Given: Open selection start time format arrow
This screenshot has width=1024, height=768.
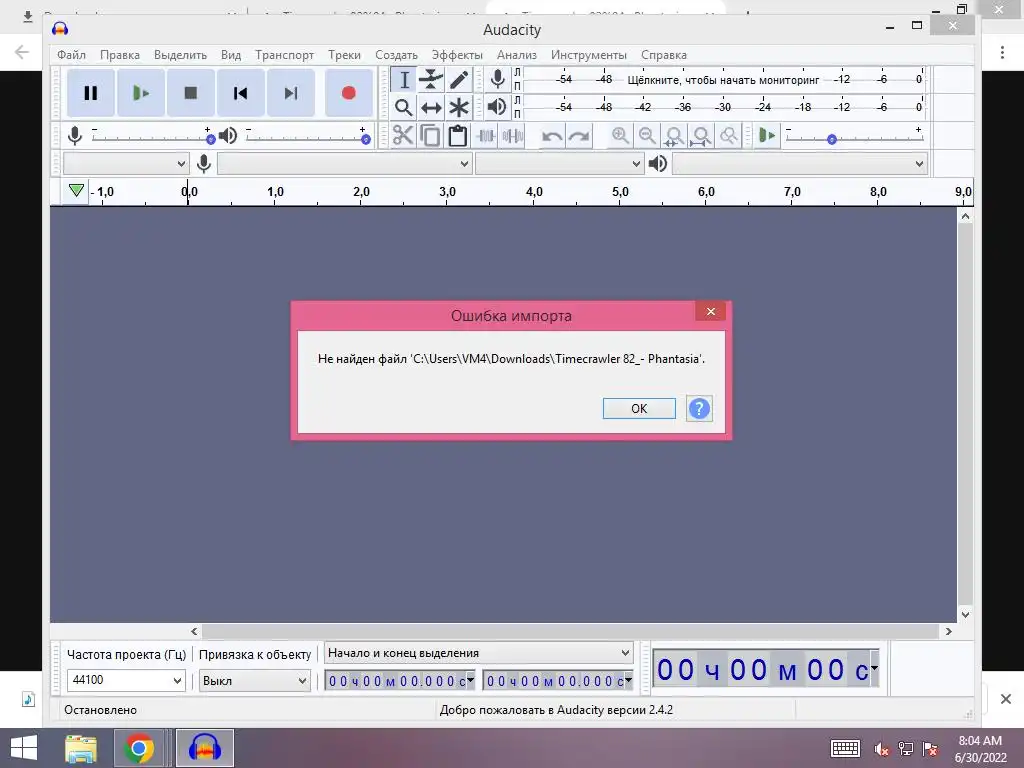Looking at the screenshot, I should tap(470, 680).
